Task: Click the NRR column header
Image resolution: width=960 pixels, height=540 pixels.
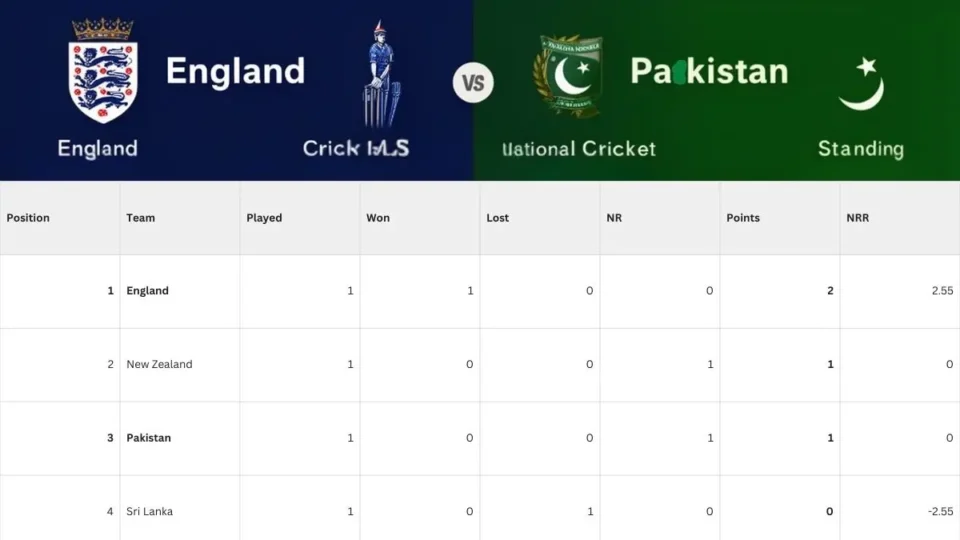Action: coord(858,218)
